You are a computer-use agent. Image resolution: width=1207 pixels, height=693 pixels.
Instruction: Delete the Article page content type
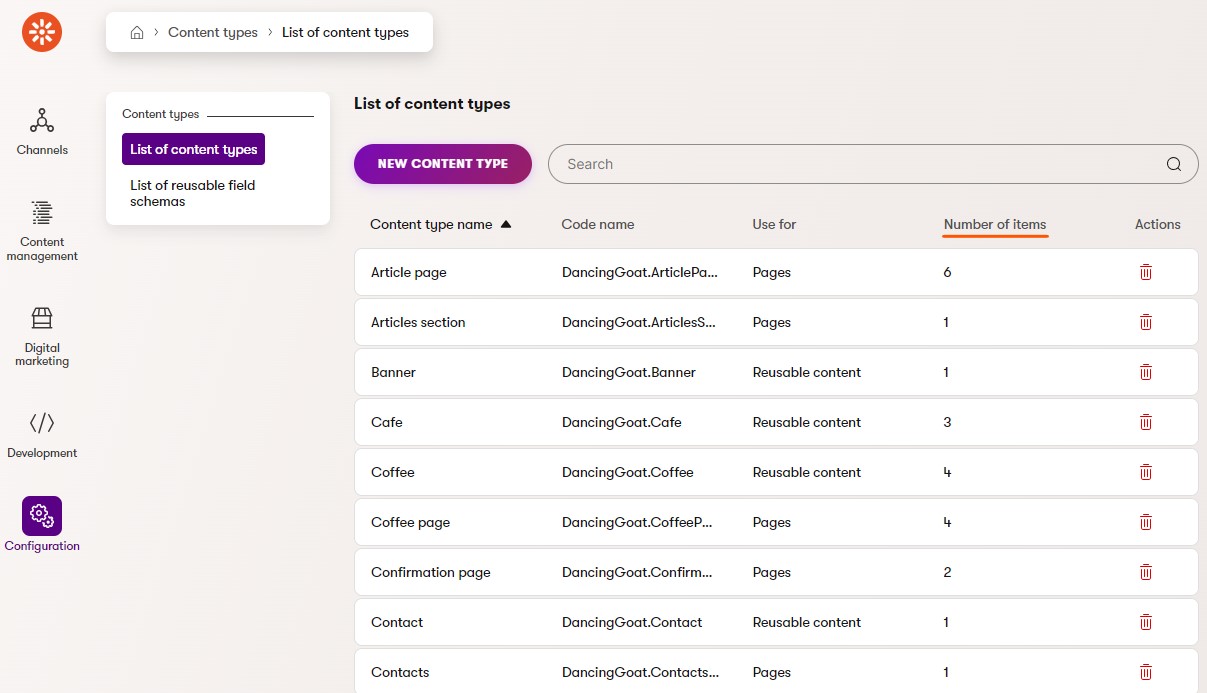(1145, 271)
